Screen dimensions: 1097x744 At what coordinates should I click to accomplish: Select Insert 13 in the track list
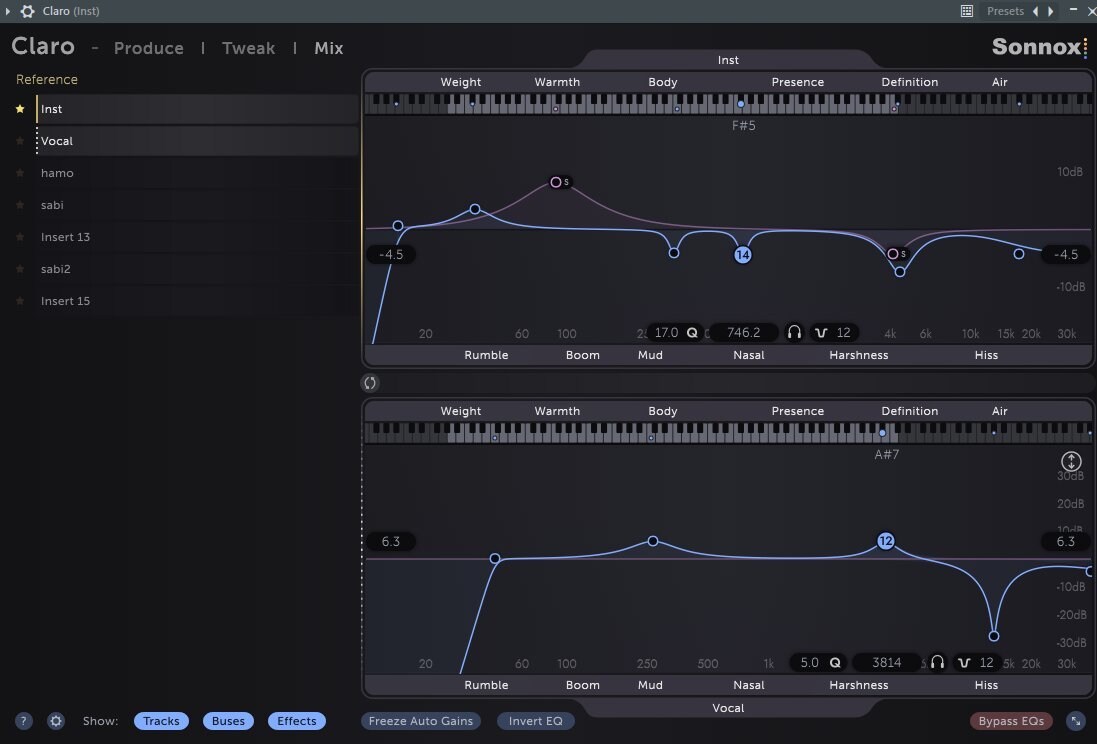tap(197, 237)
